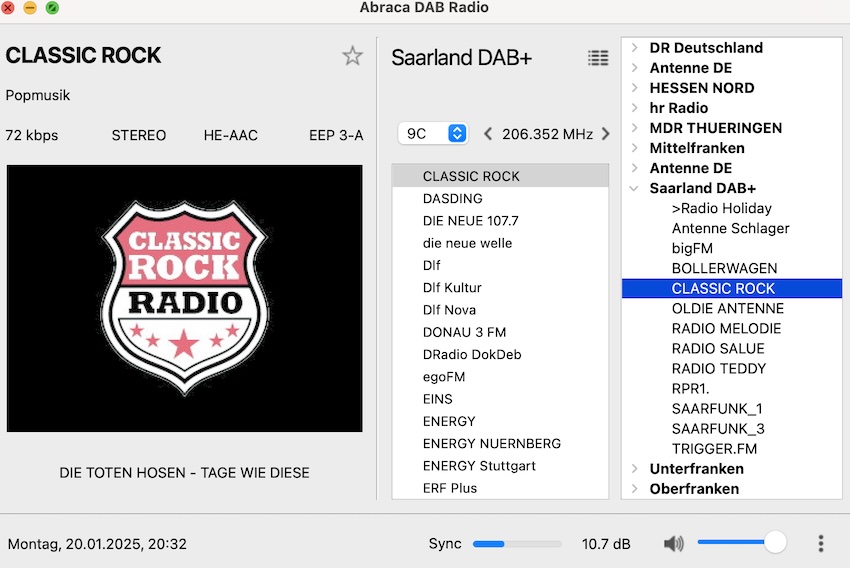Click the 206.352 MHz frequency label
Image resolution: width=850 pixels, height=568 pixels.
[547, 134]
